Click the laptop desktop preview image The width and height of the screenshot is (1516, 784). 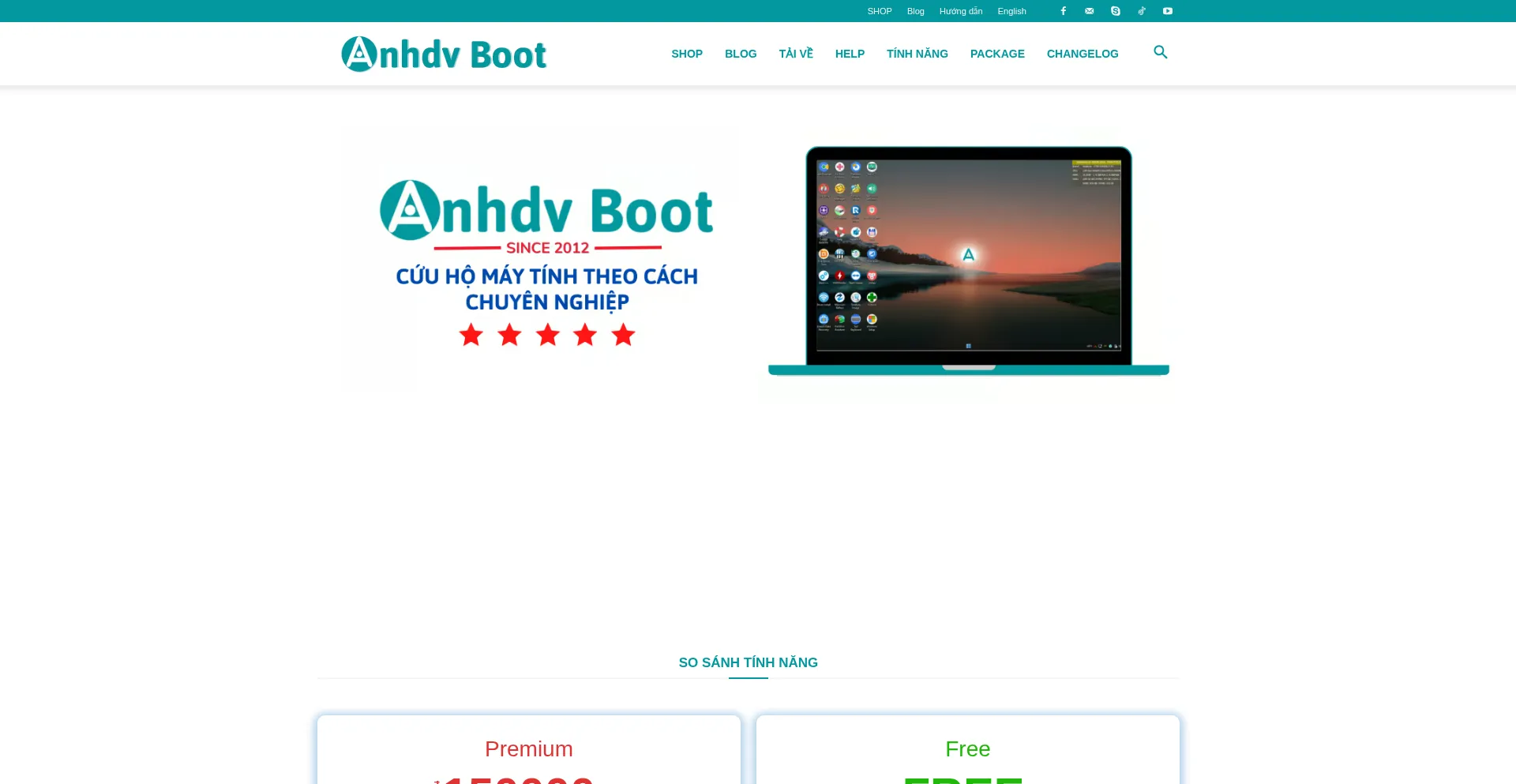pyautogui.click(x=969, y=261)
